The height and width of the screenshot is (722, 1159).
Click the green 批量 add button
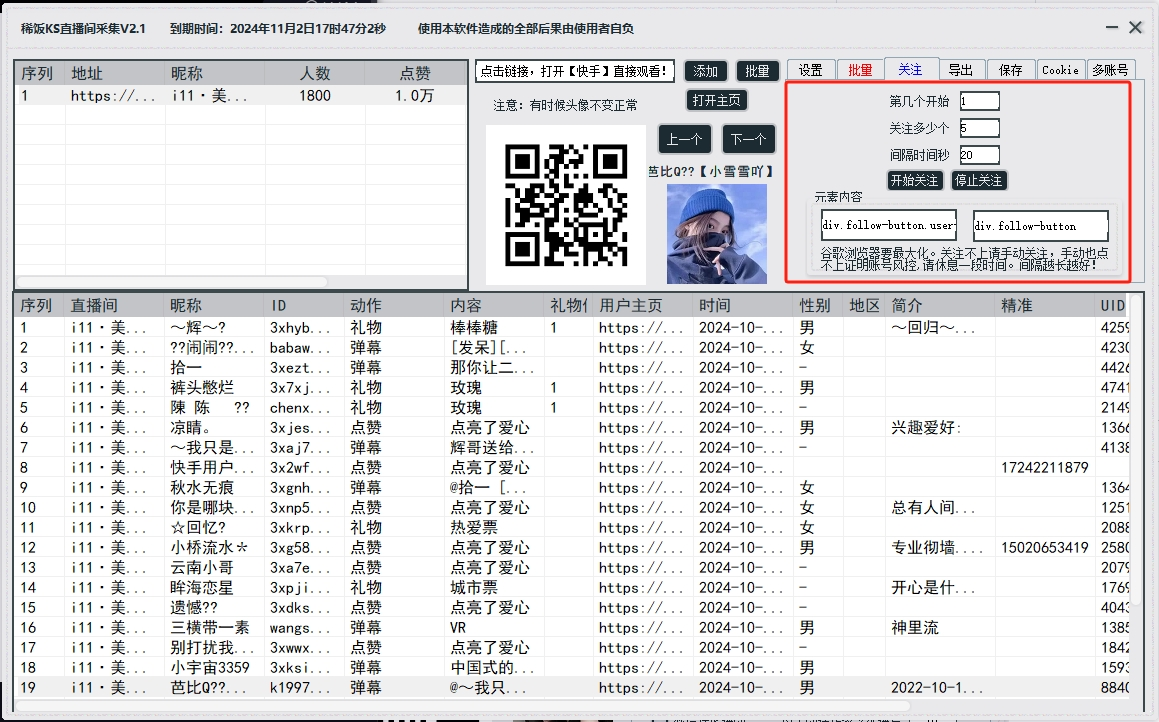757,71
